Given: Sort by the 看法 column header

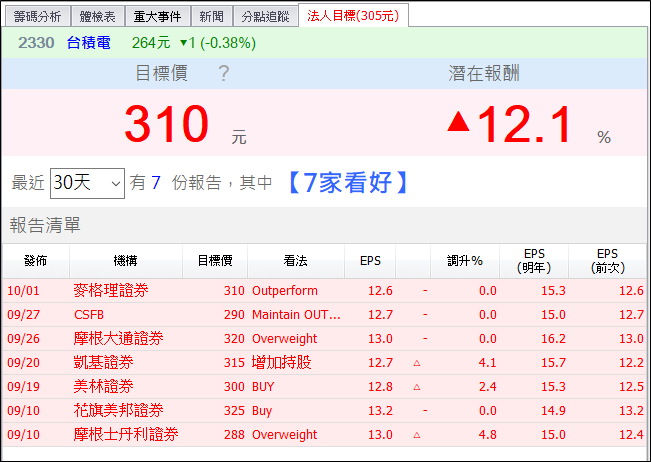Looking at the screenshot, I should pyautogui.click(x=296, y=261).
